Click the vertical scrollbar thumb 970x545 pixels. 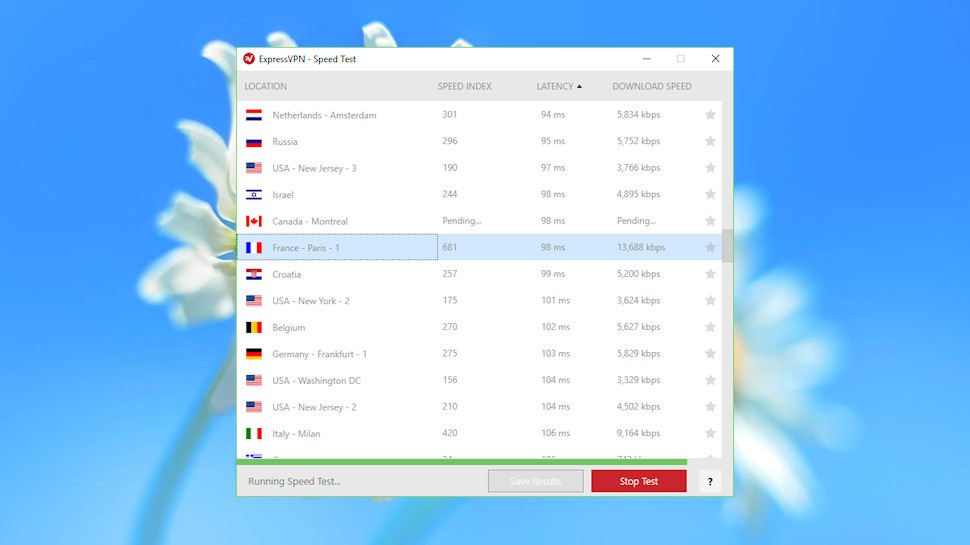point(727,246)
